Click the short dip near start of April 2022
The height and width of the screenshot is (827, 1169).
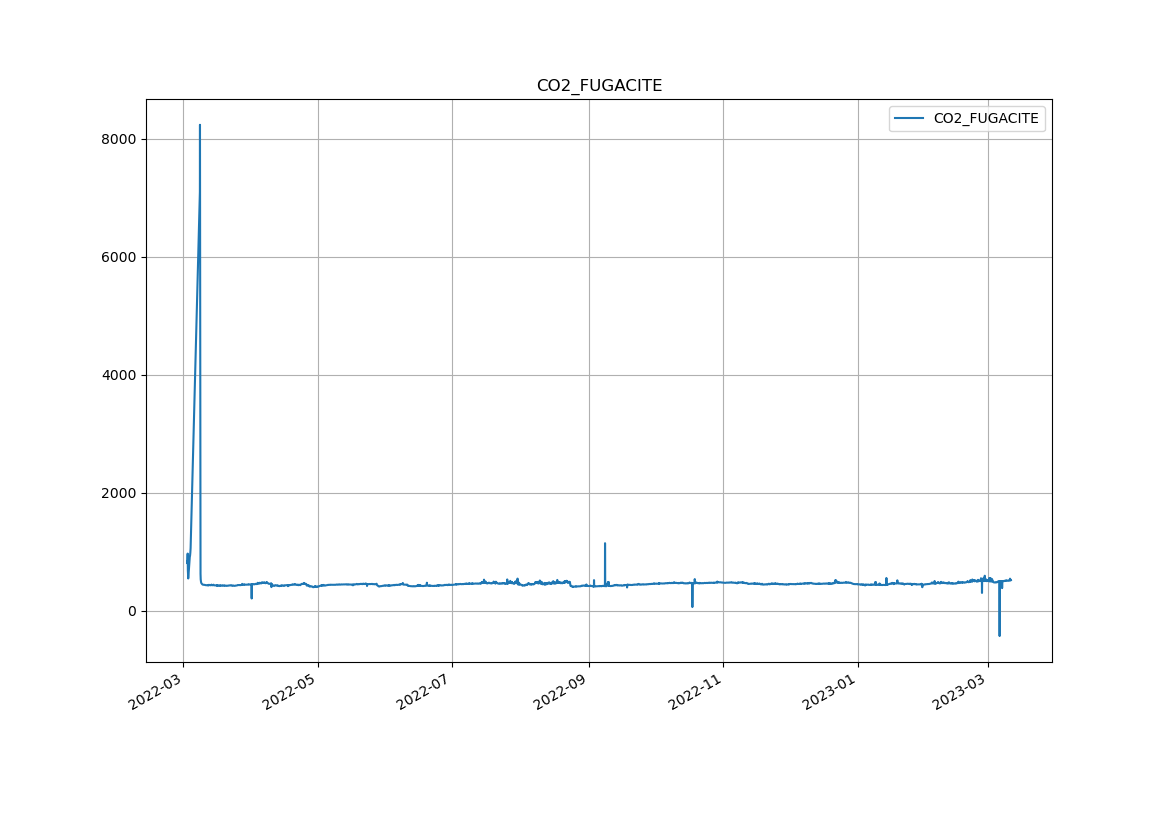point(251,598)
